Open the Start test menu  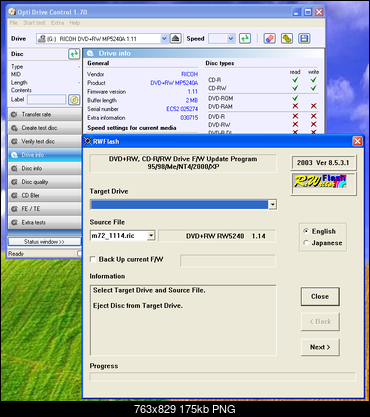34,23
